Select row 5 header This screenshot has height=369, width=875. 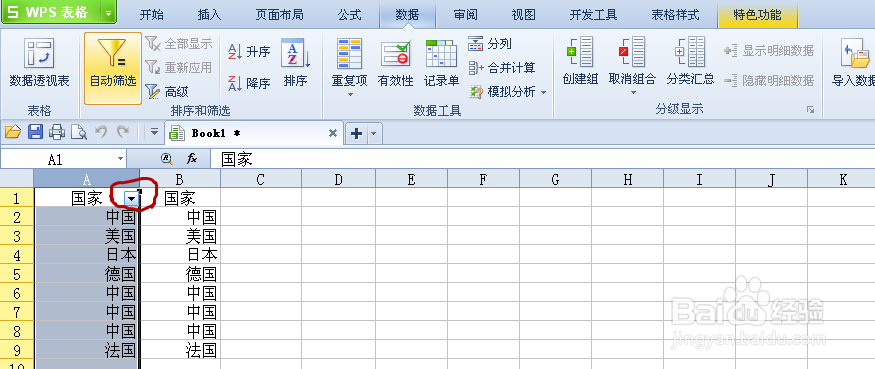click(x=16, y=274)
